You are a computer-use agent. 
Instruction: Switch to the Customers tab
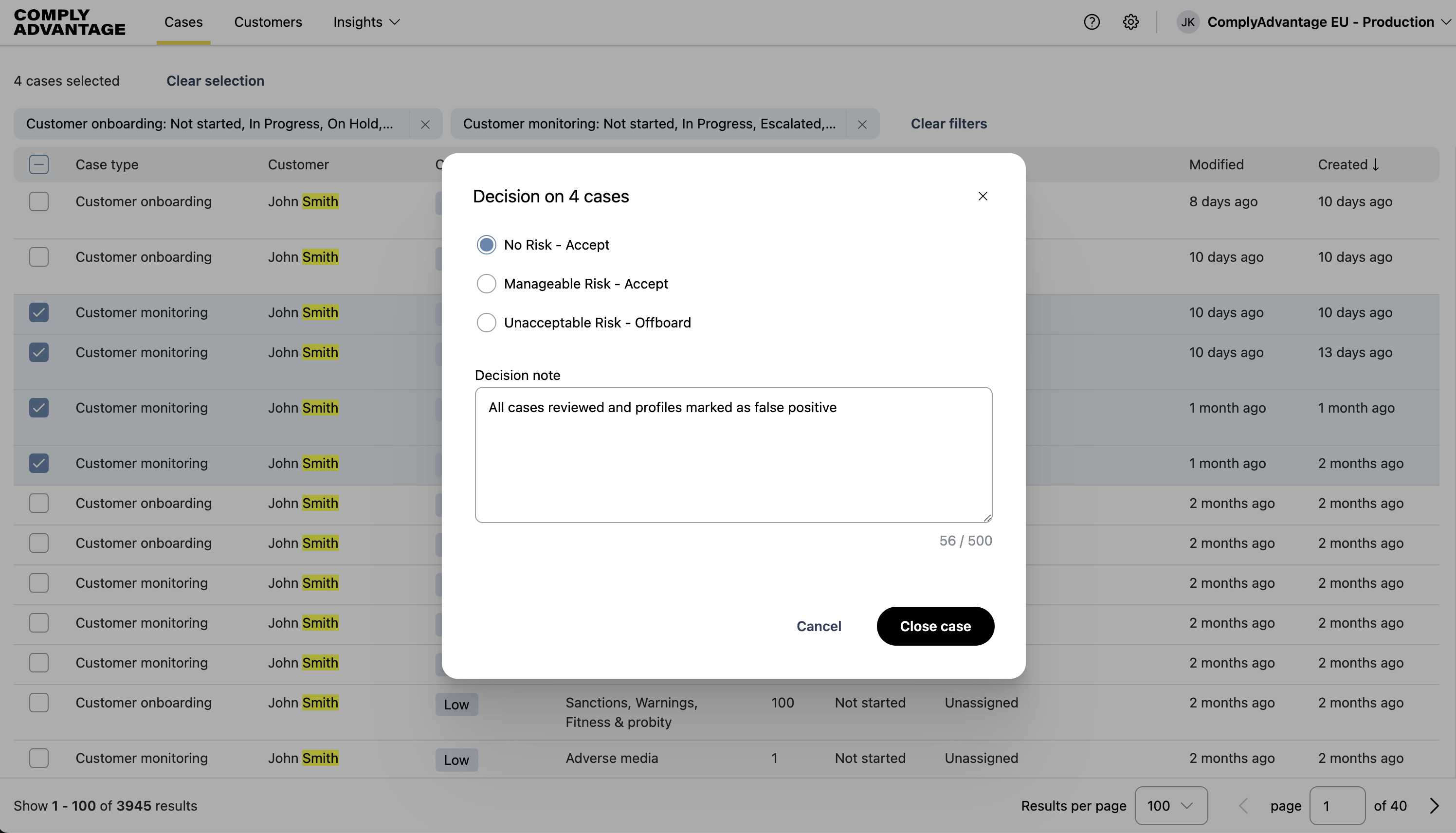[x=268, y=22]
